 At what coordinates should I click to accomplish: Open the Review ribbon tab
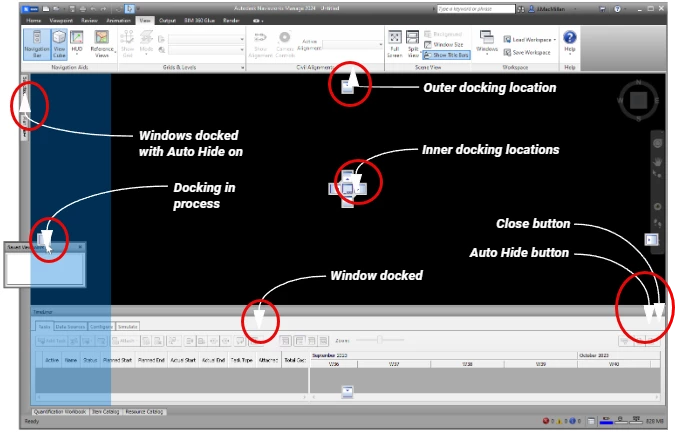[x=89, y=20]
